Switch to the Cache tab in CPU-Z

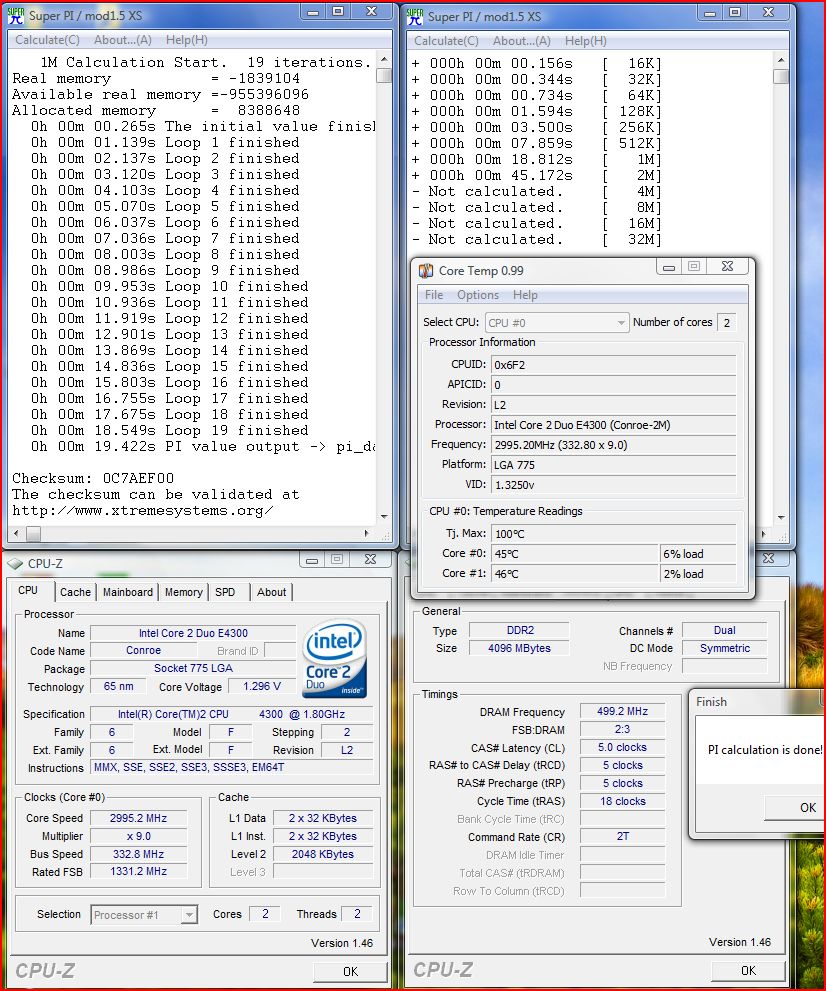pyautogui.click(x=75, y=592)
